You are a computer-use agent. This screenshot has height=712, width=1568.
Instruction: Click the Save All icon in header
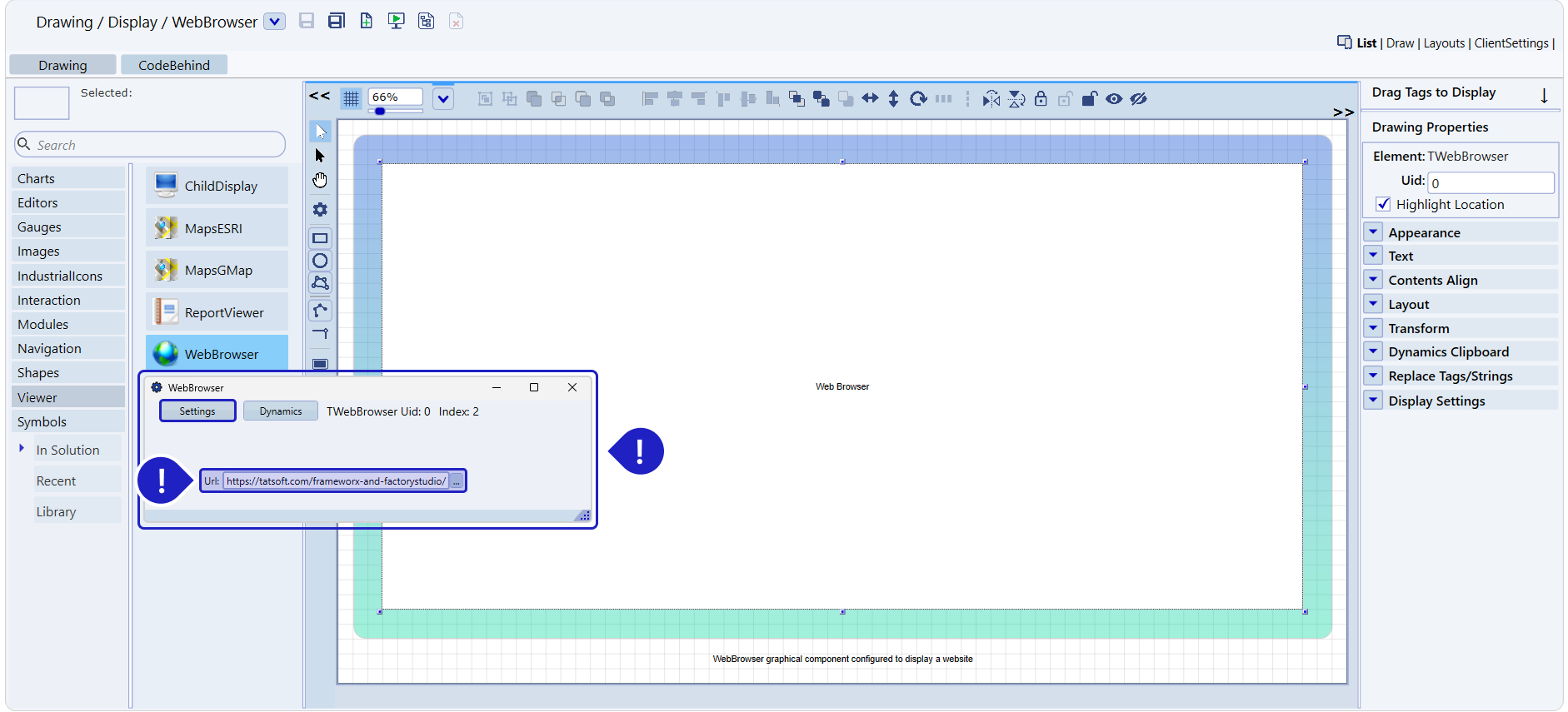(x=337, y=21)
